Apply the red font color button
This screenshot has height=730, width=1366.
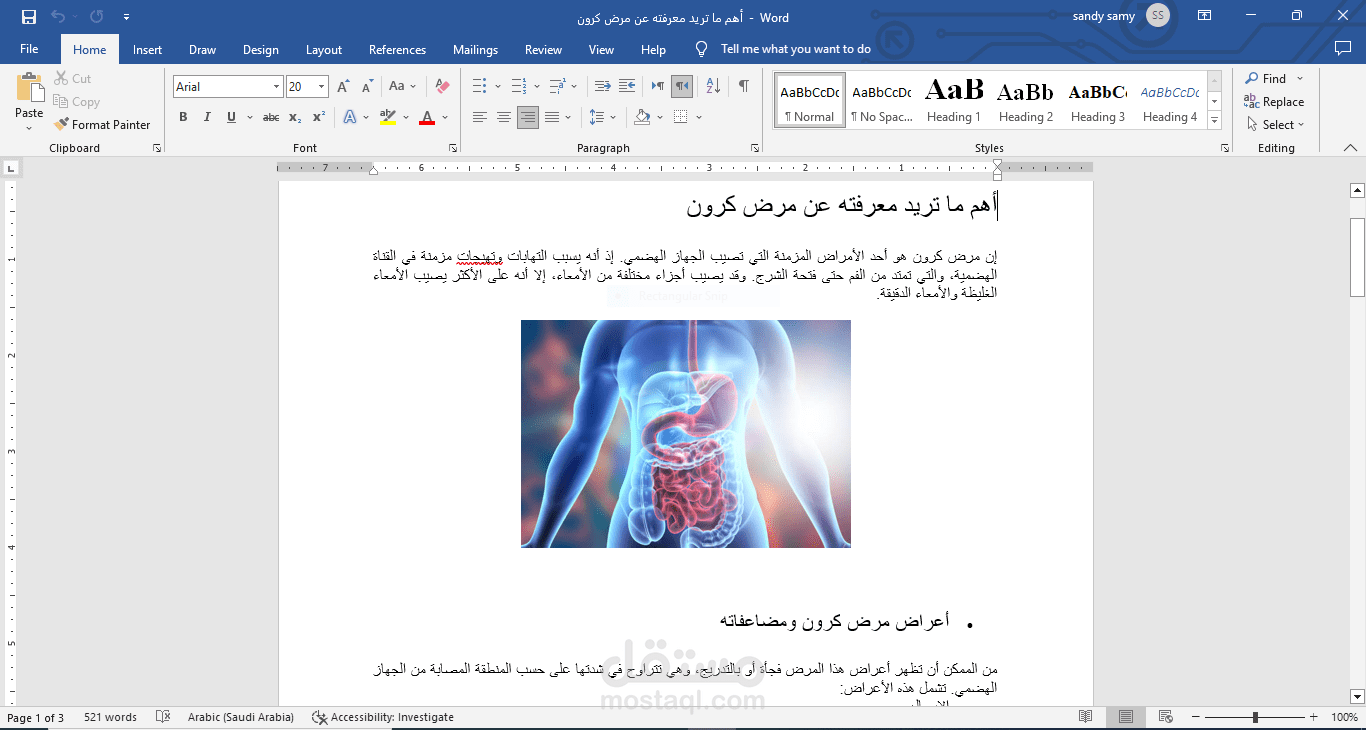pos(427,117)
